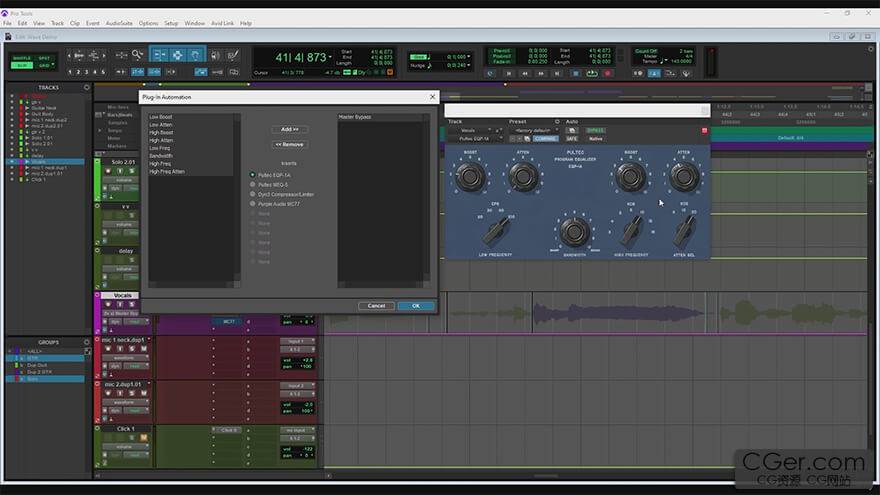Click the Low Frequency selector knob

[x=496, y=231]
